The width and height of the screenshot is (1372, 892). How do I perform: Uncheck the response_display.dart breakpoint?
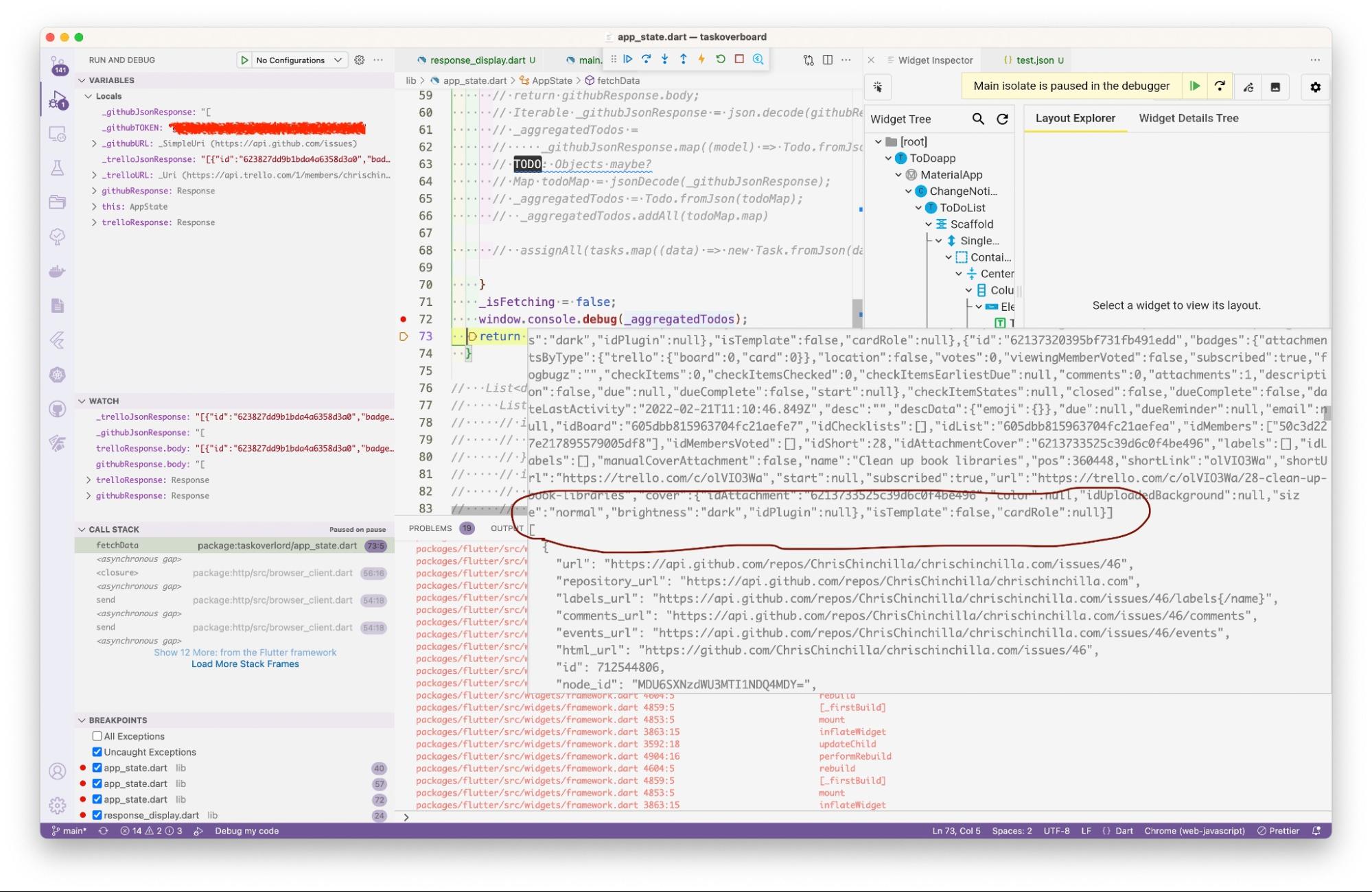(x=96, y=815)
